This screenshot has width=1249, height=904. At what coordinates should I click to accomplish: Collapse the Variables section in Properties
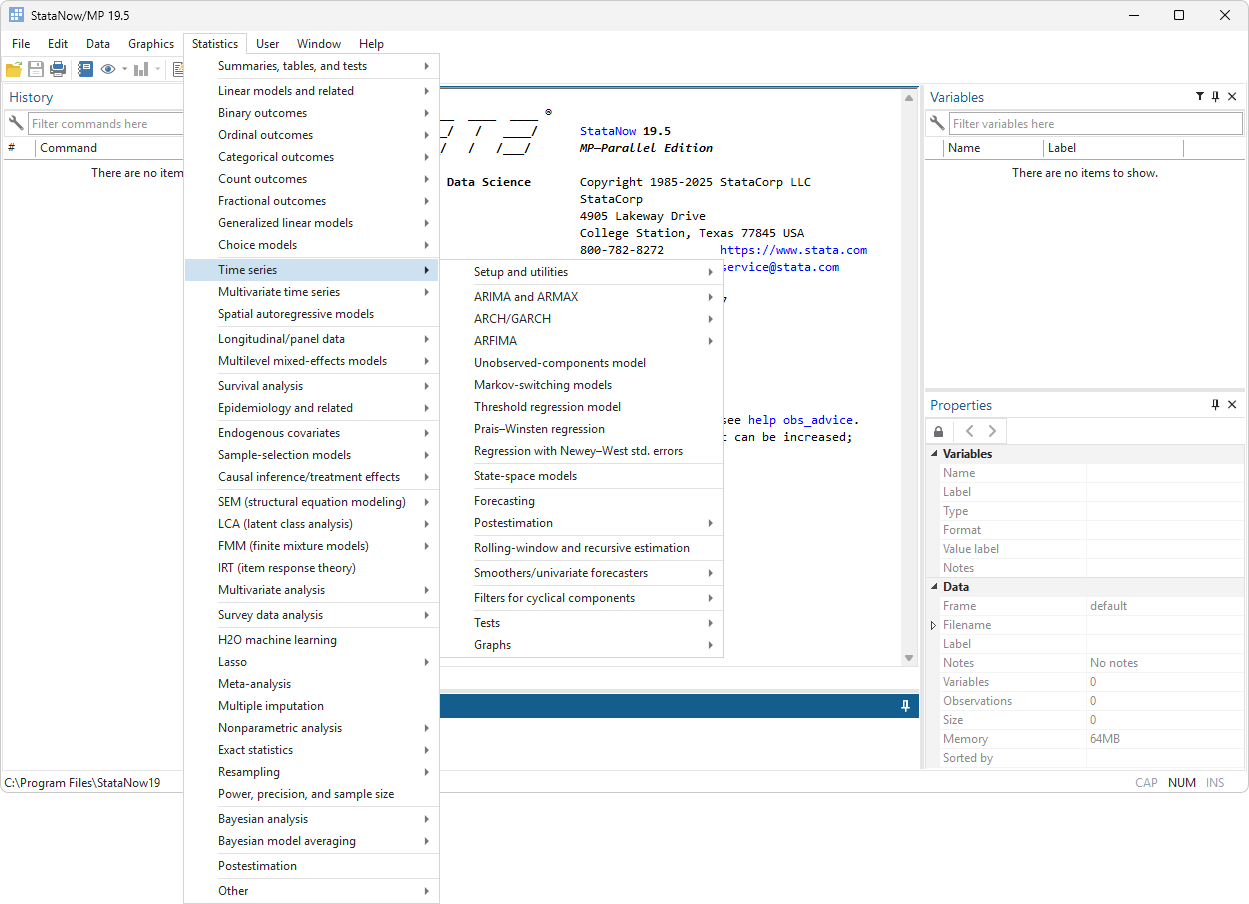934,454
